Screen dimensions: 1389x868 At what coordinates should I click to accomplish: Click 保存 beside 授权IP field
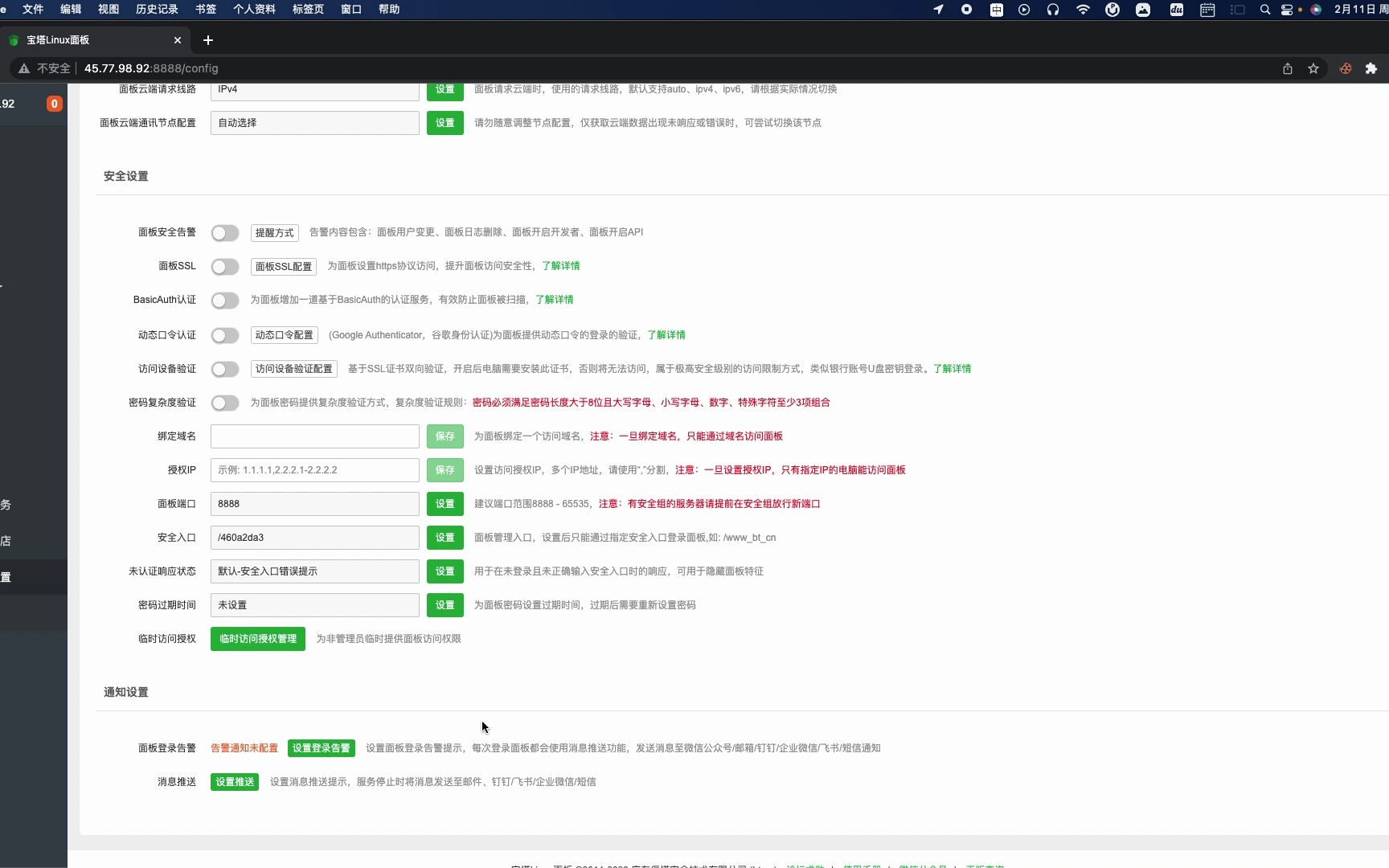click(445, 470)
